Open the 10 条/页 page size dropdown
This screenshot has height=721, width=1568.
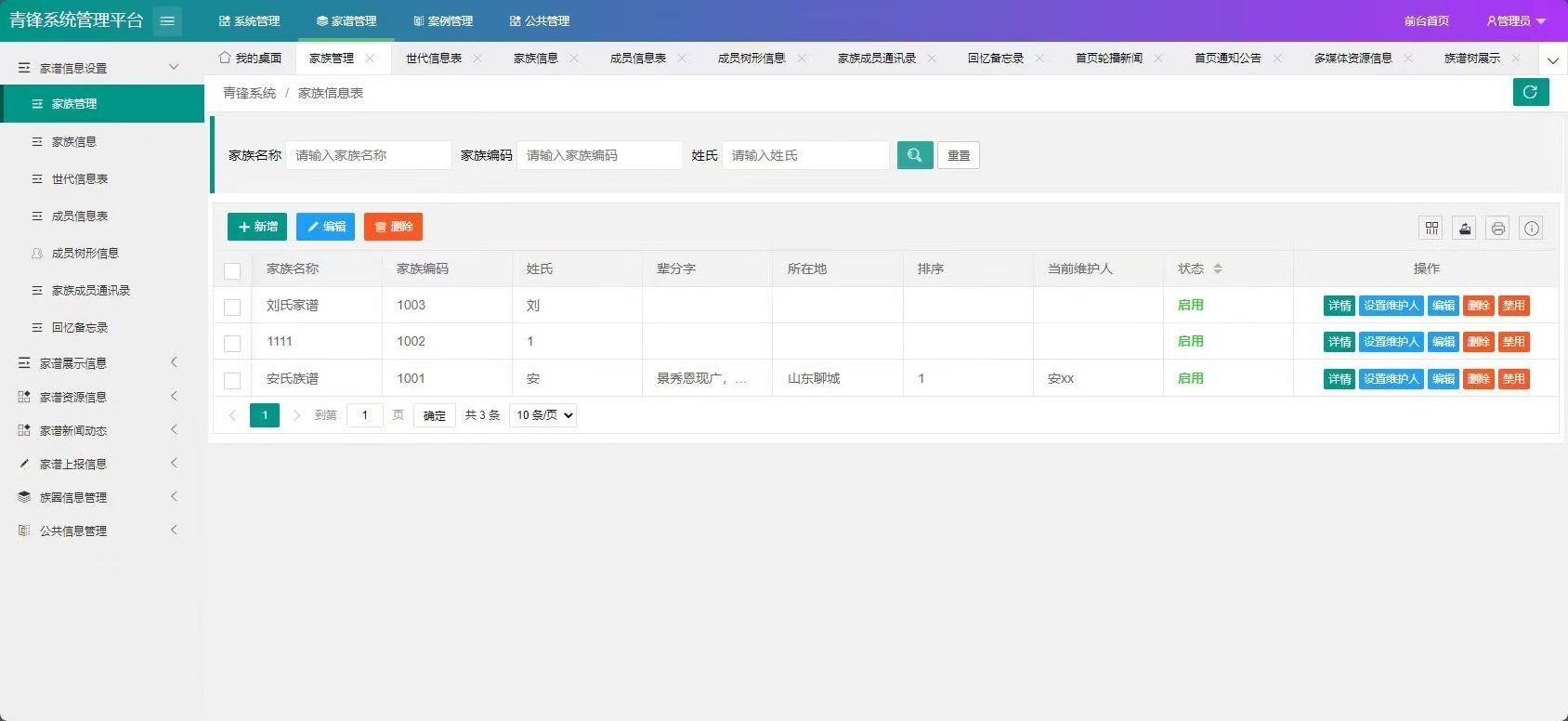coord(543,415)
